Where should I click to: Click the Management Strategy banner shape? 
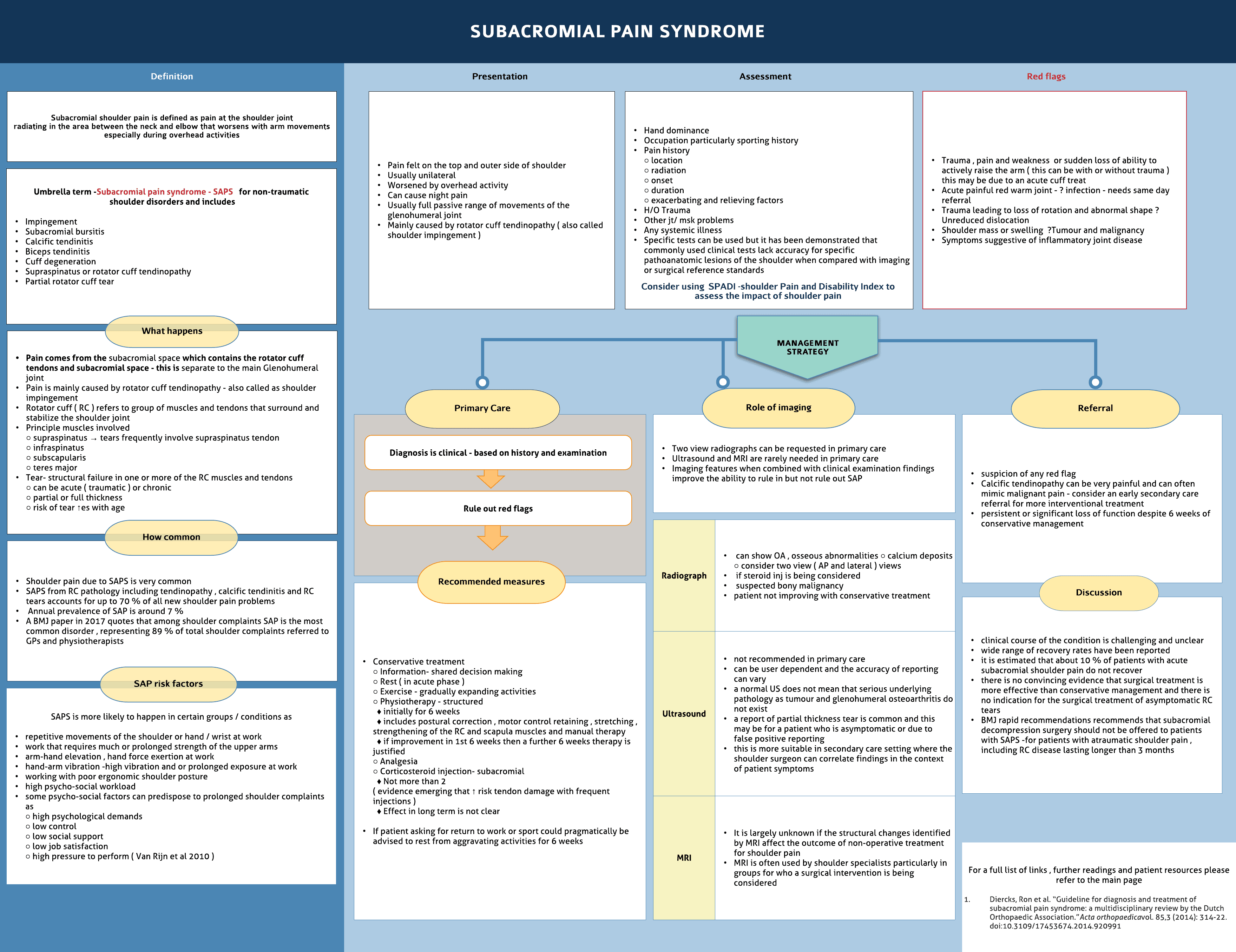807,347
